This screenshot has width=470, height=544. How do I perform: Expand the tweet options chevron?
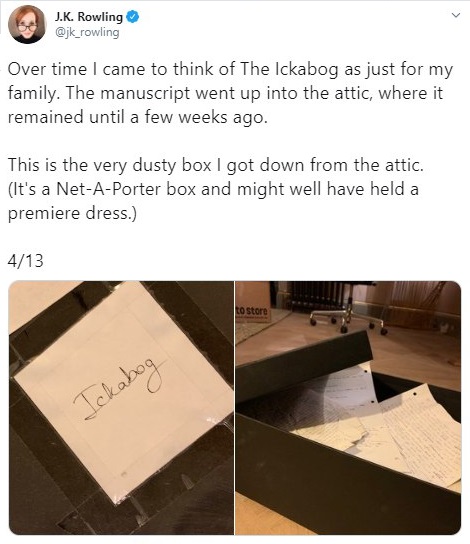click(456, 15)
